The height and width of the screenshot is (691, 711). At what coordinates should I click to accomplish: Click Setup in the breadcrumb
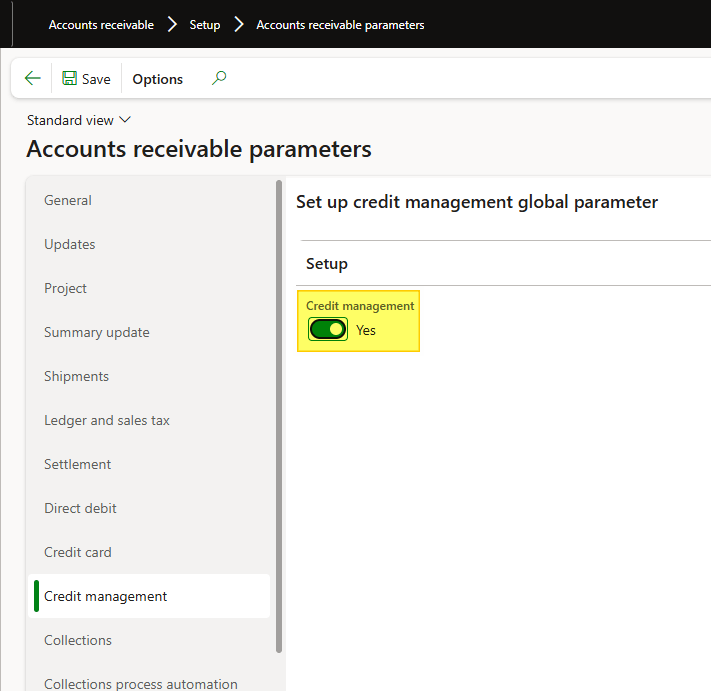205,25
